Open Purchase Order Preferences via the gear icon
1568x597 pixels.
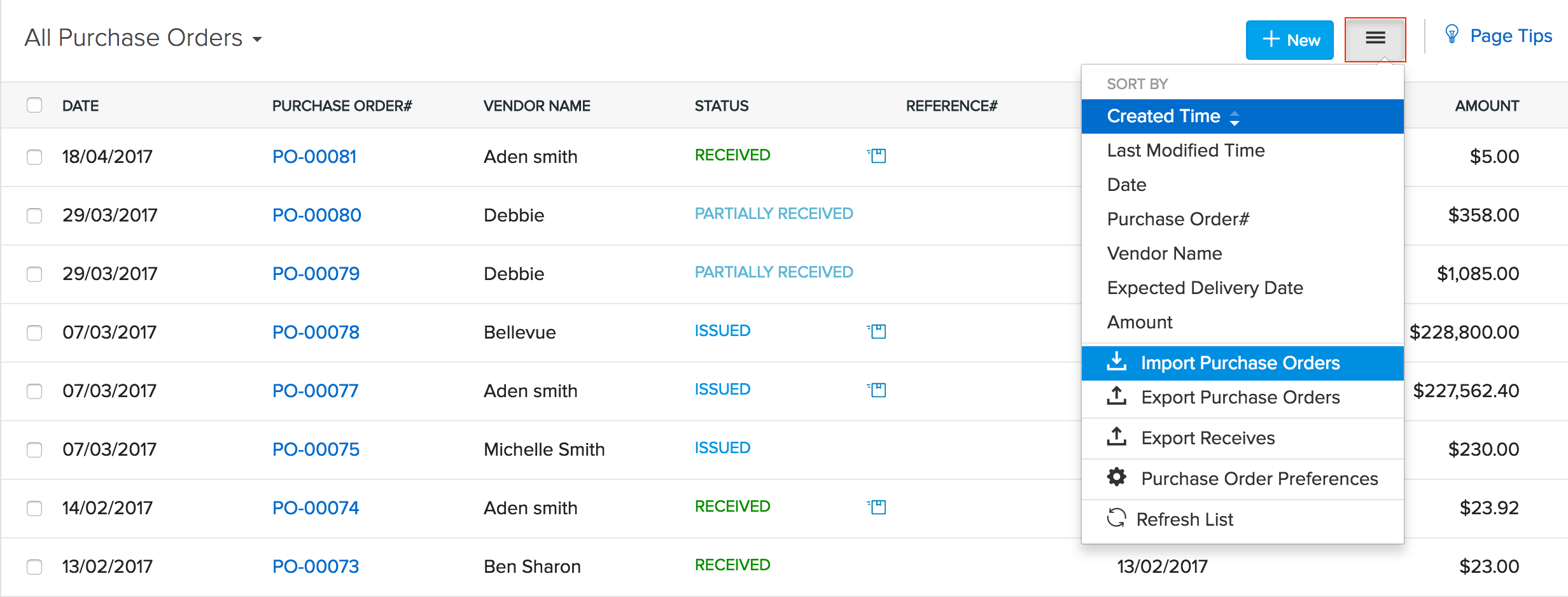1116,477
